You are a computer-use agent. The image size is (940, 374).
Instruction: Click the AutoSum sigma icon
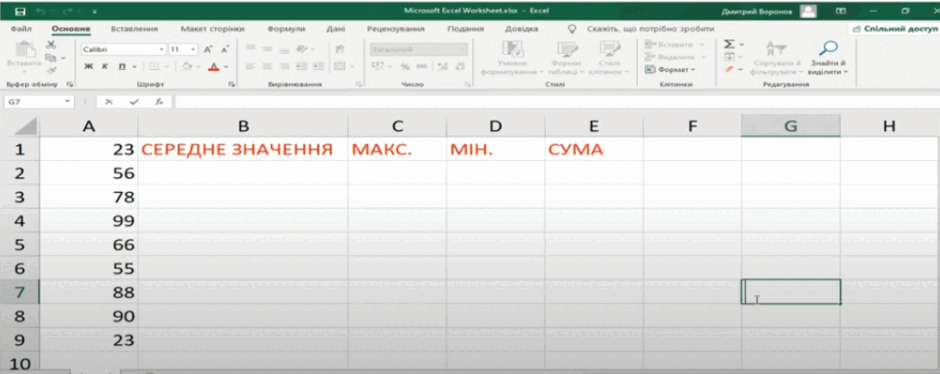click(729, 45)
